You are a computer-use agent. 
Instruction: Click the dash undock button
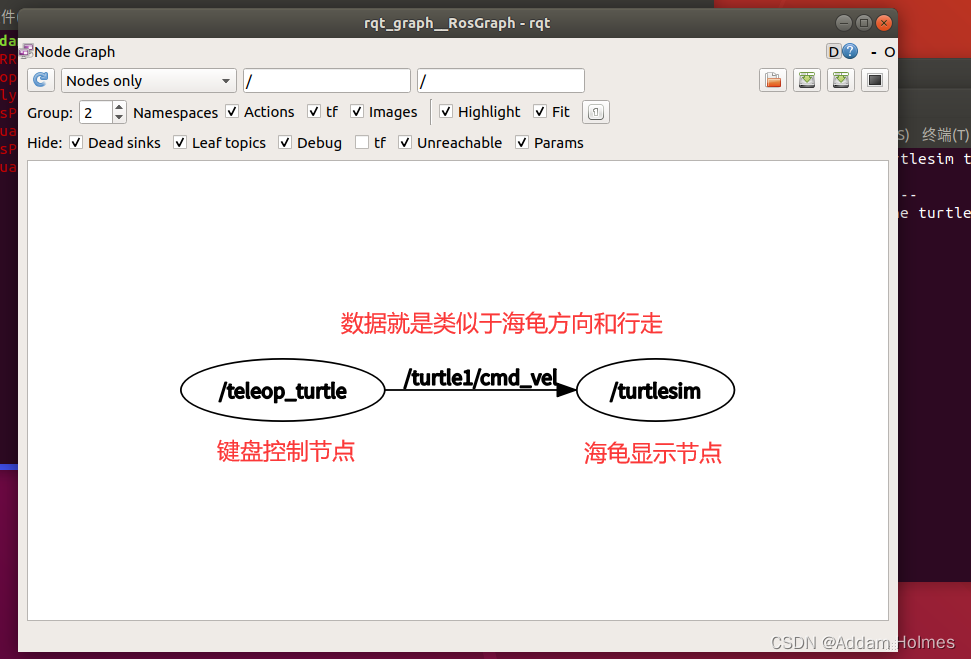click(x=874, y=52)
